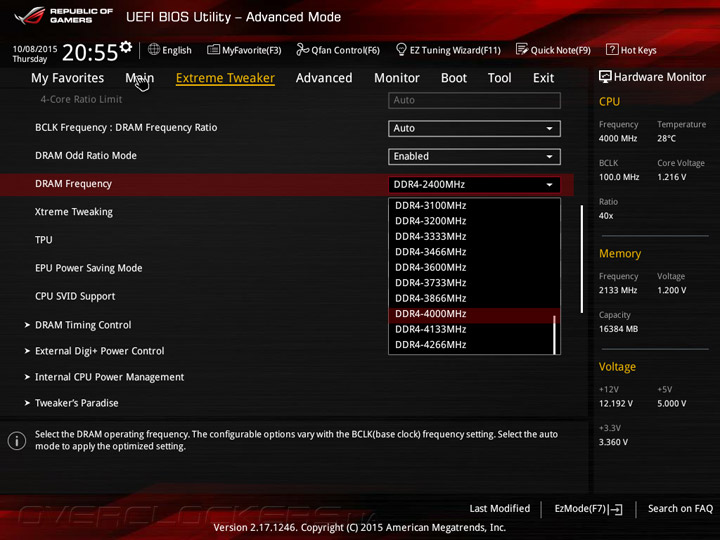
Task: Click the +12V reading 12.192 V
Action: tap(615, 404)
